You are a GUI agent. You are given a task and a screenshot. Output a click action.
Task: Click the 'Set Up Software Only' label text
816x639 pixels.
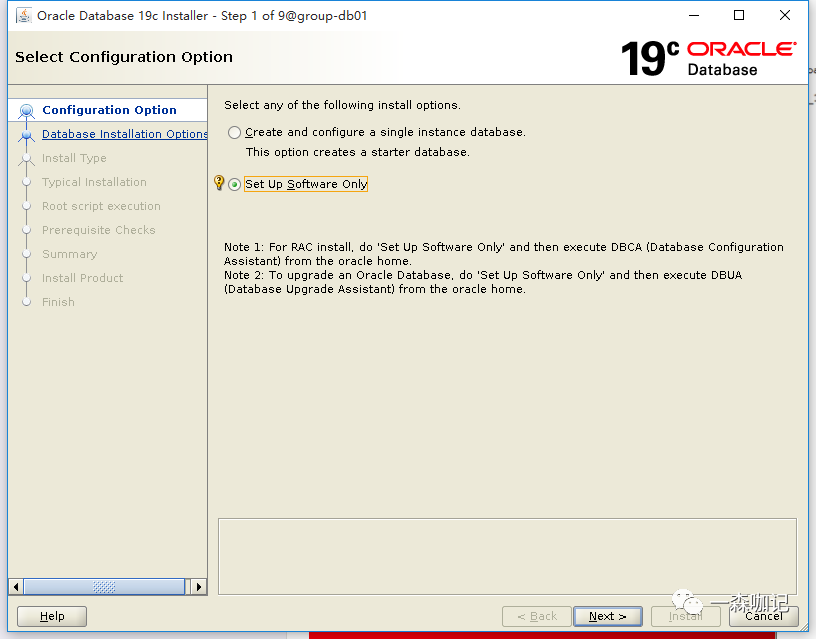(306, 184)
